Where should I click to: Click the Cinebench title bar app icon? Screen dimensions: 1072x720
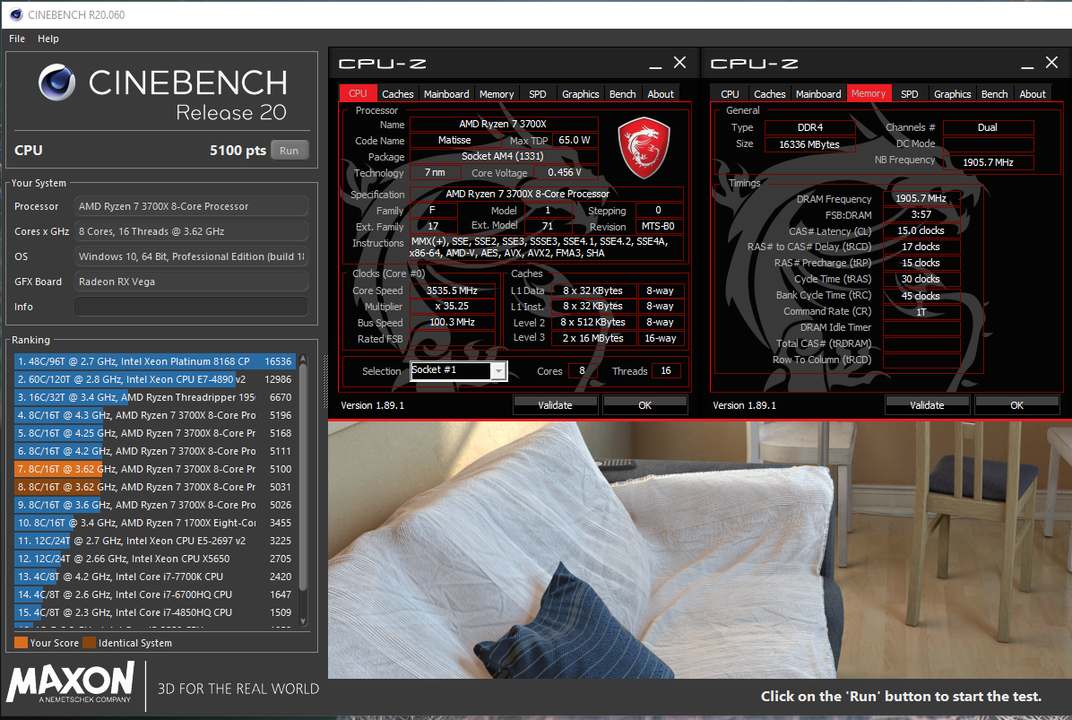(16, 14)
